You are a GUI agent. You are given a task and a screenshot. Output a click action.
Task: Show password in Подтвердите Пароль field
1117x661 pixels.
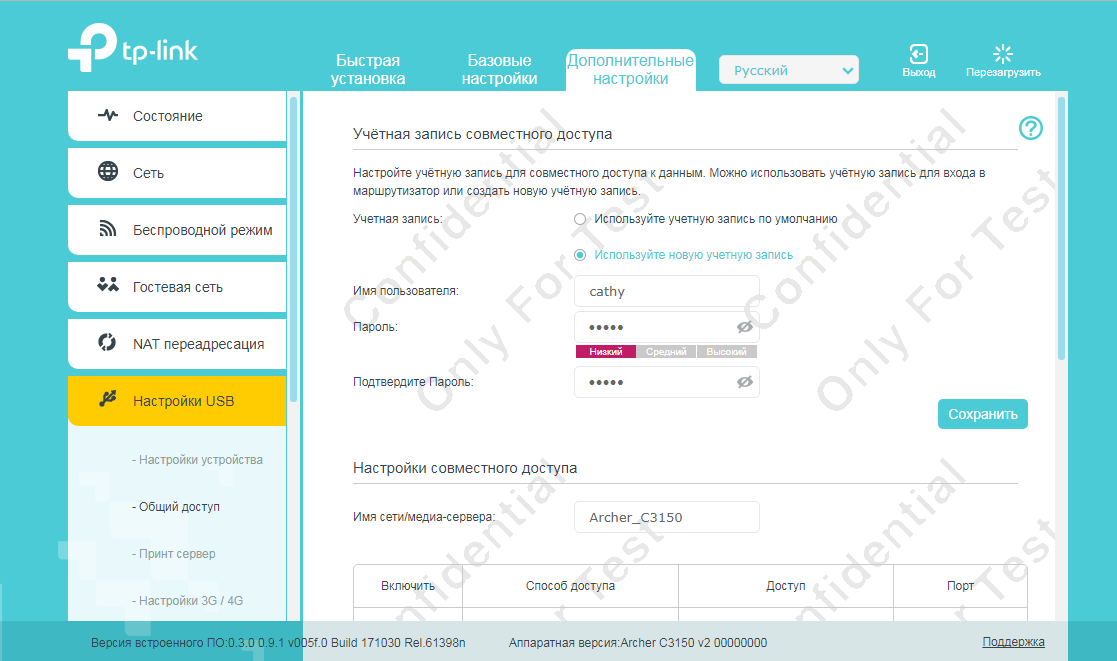click(744, 382)
